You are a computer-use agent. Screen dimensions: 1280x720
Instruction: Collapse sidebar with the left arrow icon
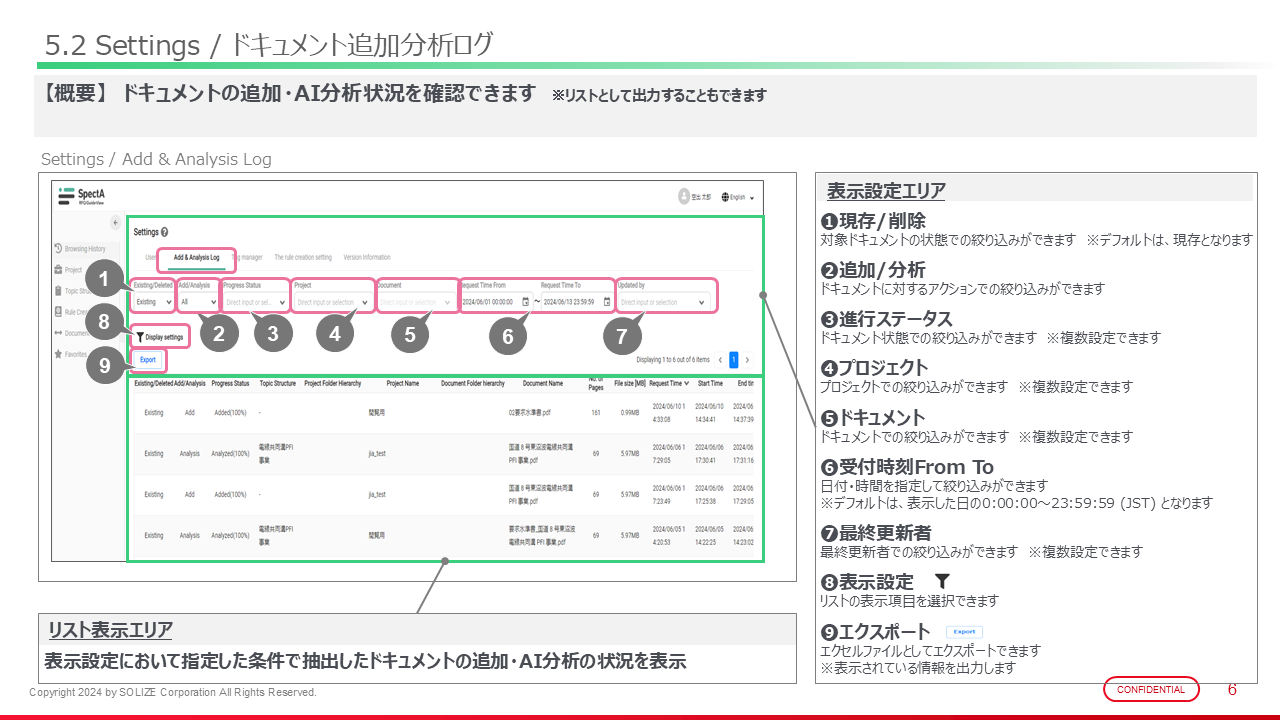point(115,222)
